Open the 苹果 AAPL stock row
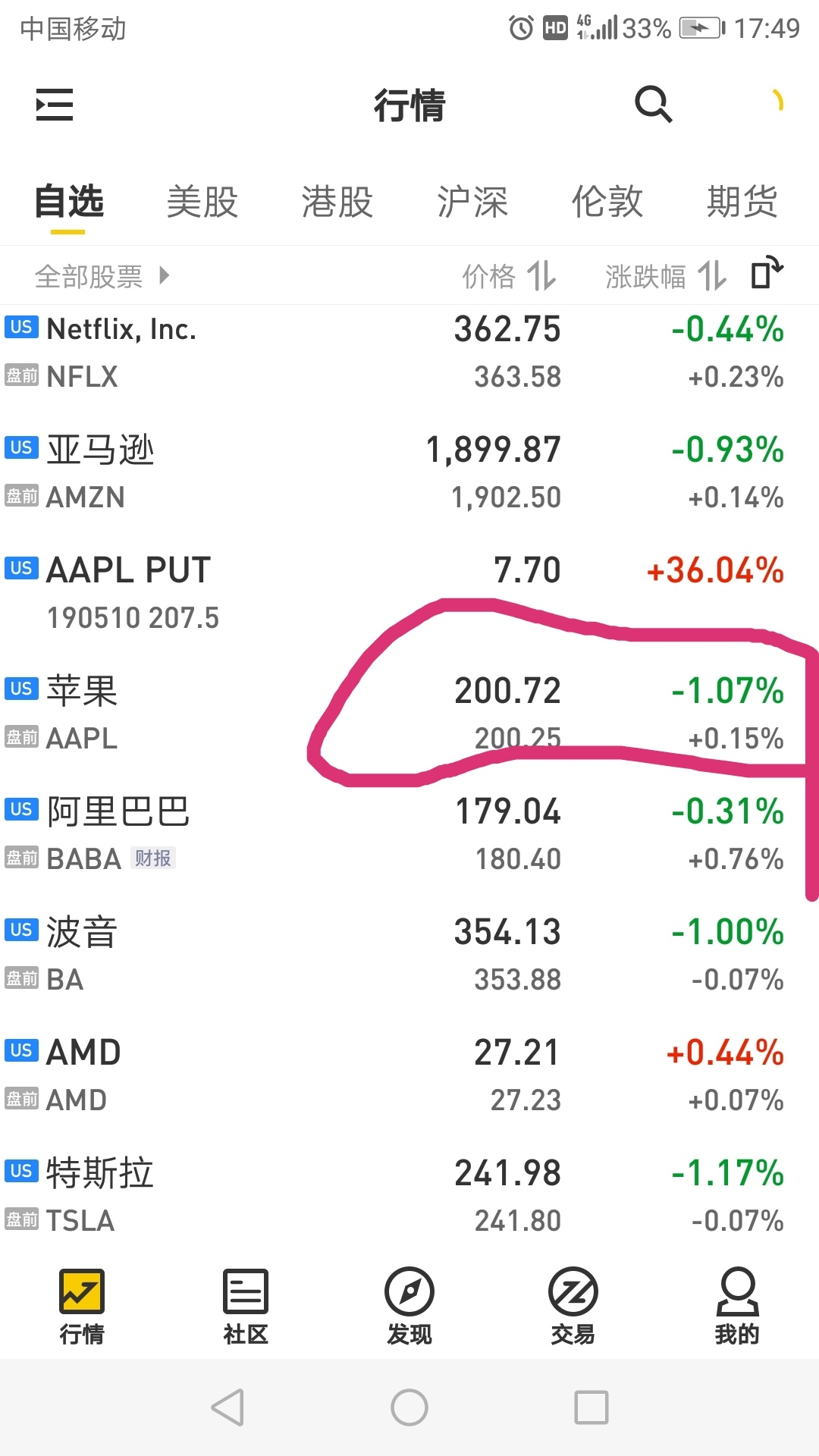Viewport: 819px width, 1456px height. [x=409, y=714]
